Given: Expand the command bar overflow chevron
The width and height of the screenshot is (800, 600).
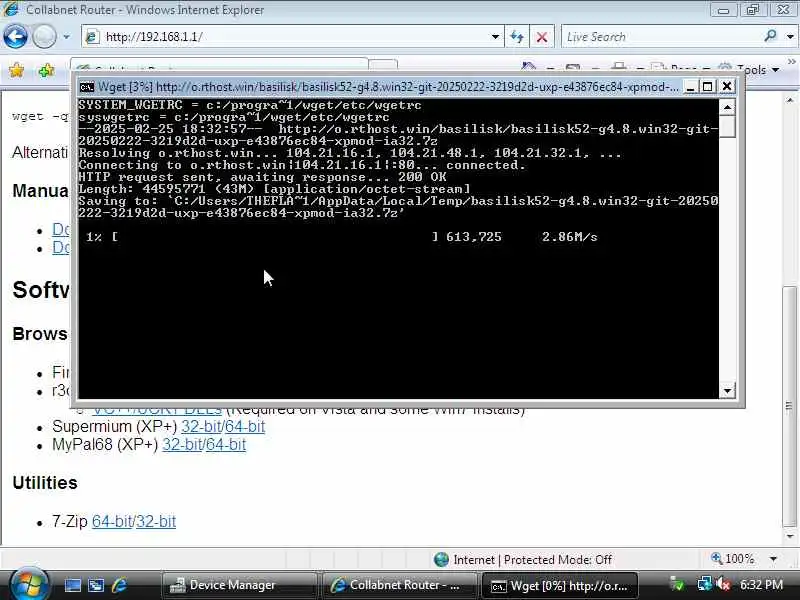Looking at the screenshot, I should point(791,62).
